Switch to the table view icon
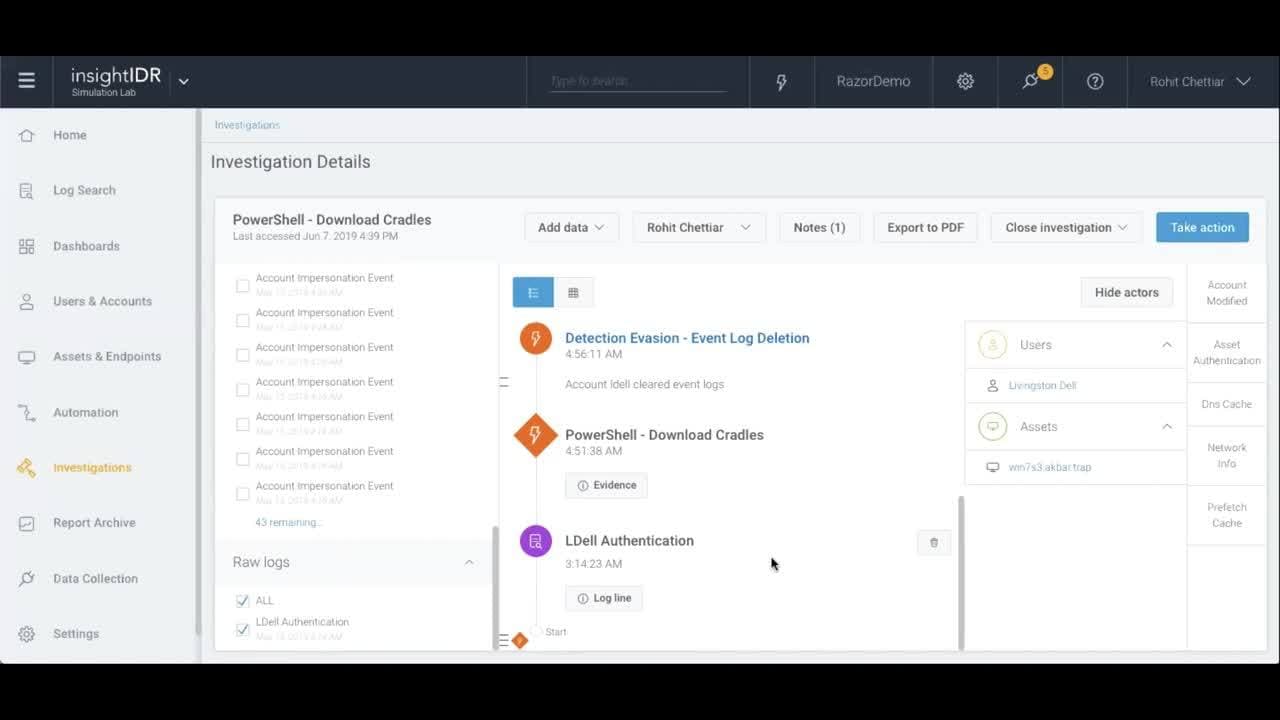This screenshot has width=1280, height=720. point(573,292)
